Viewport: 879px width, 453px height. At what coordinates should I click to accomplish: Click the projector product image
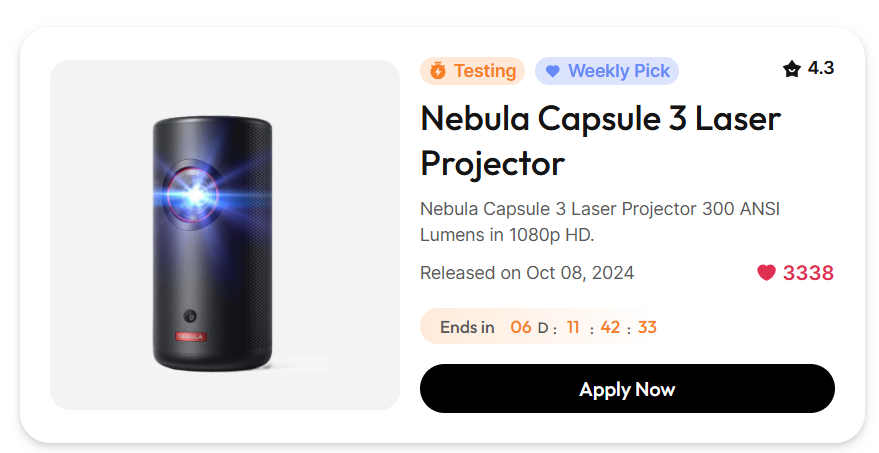tap(225, 235)
